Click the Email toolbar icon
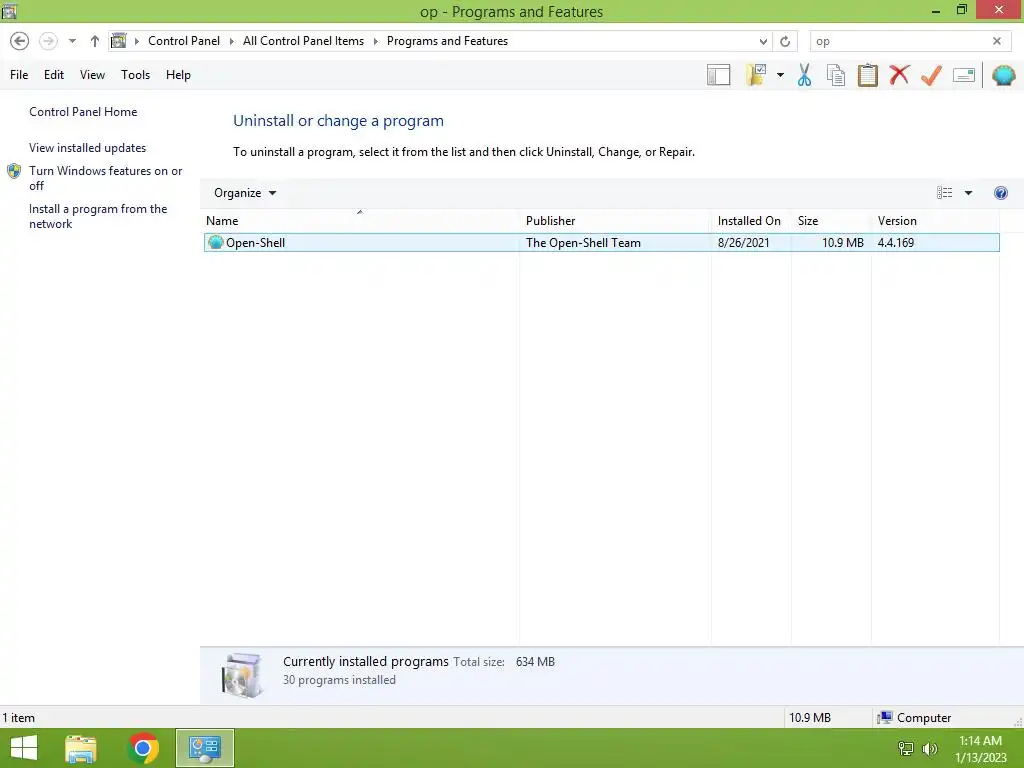 coord(964,76)
